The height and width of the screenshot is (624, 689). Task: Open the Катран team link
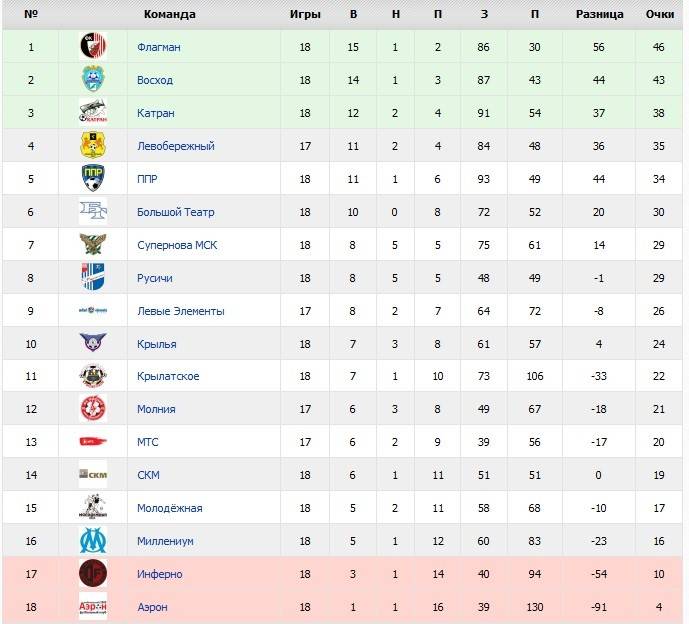tap(155, 113)
